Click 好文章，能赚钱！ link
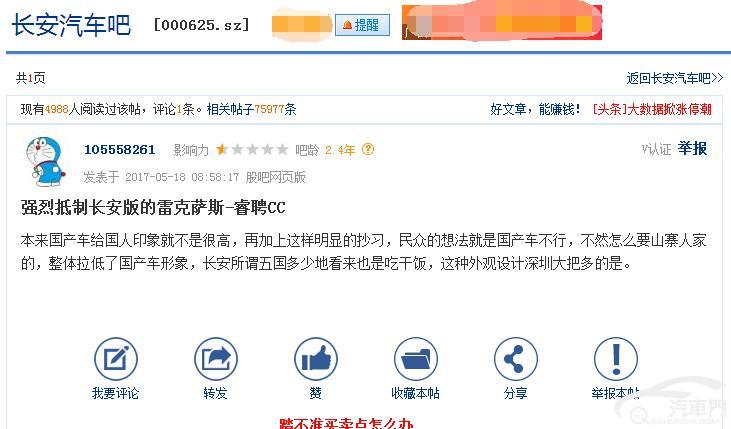 coord(535,110)
